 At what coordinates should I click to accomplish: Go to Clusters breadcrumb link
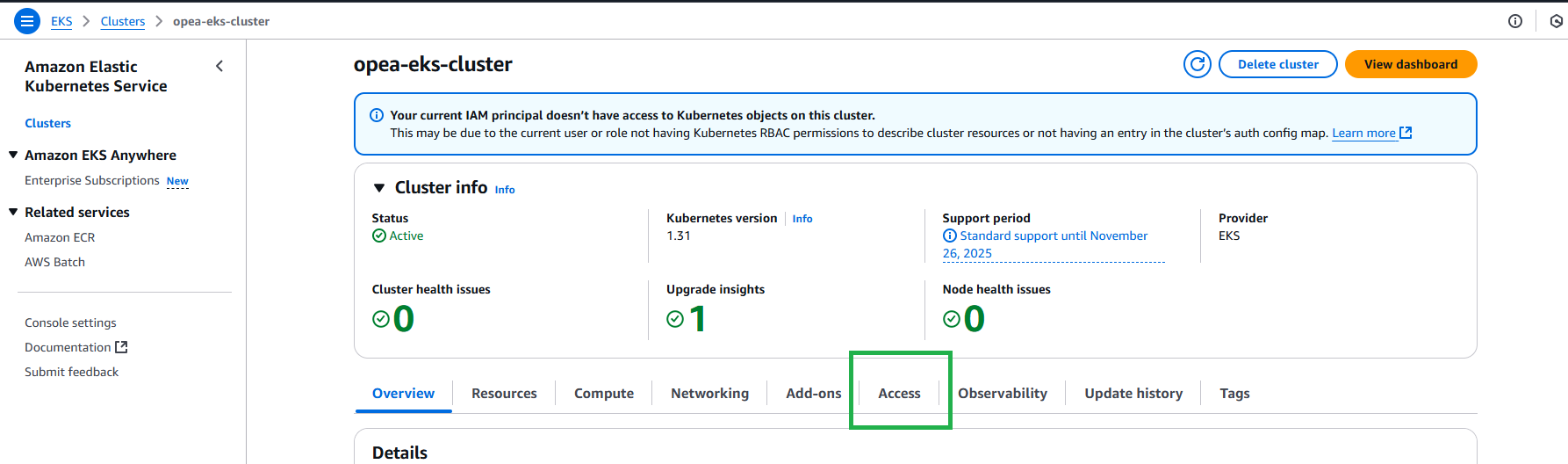123,21
